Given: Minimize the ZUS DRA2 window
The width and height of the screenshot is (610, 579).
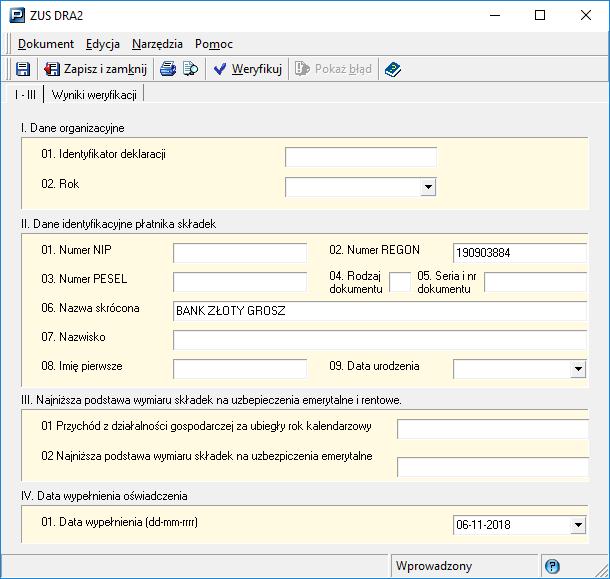Looking at the screenshot, I should [495, 16].
